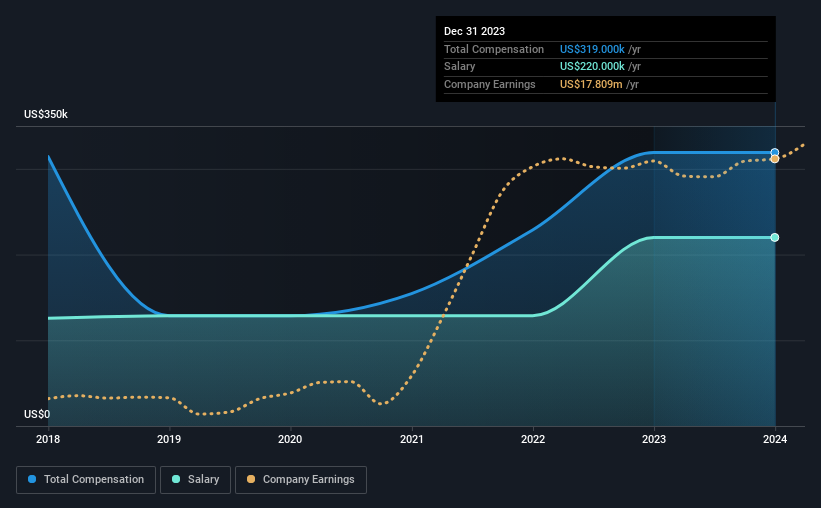Click the Salary tooltip row label
Viewport: 821px width, 508px height.
coord(460,67)
